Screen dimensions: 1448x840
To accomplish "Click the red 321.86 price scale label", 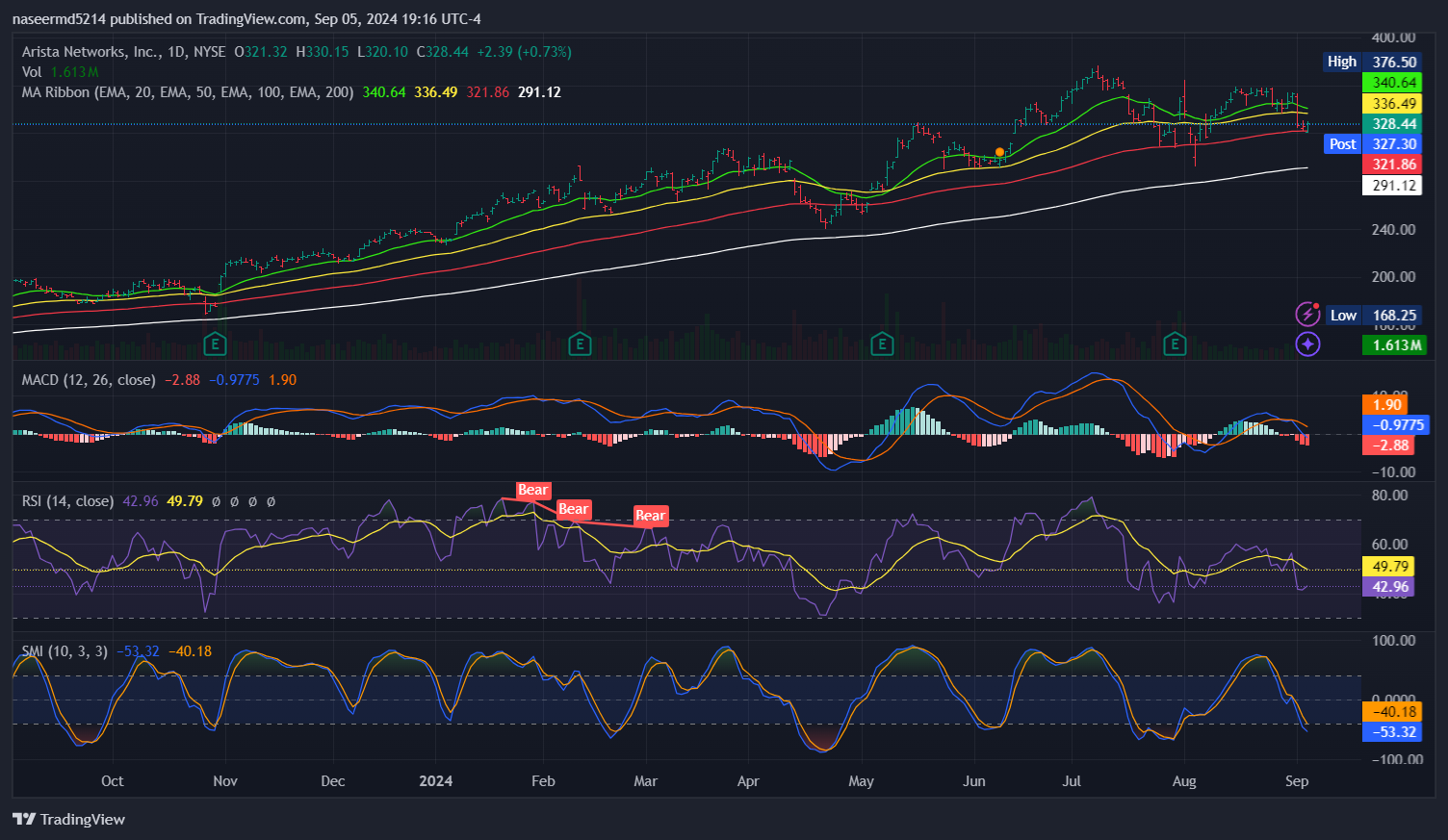I will click(x=1392, y=165).
